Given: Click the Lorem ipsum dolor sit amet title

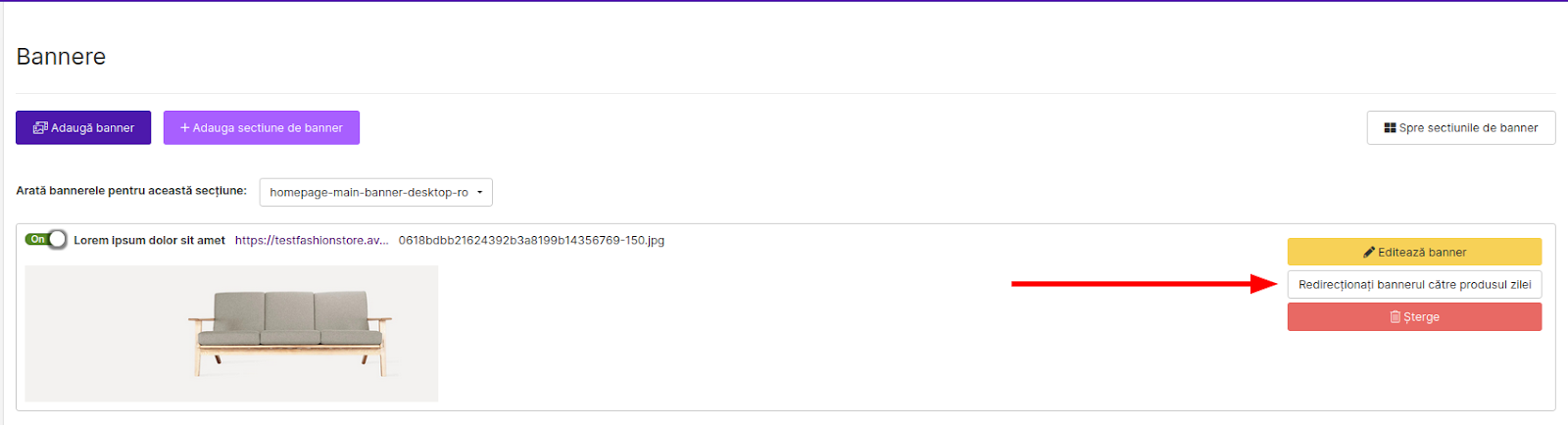Looking at the screenshot, I should click(x=149, y=241).
